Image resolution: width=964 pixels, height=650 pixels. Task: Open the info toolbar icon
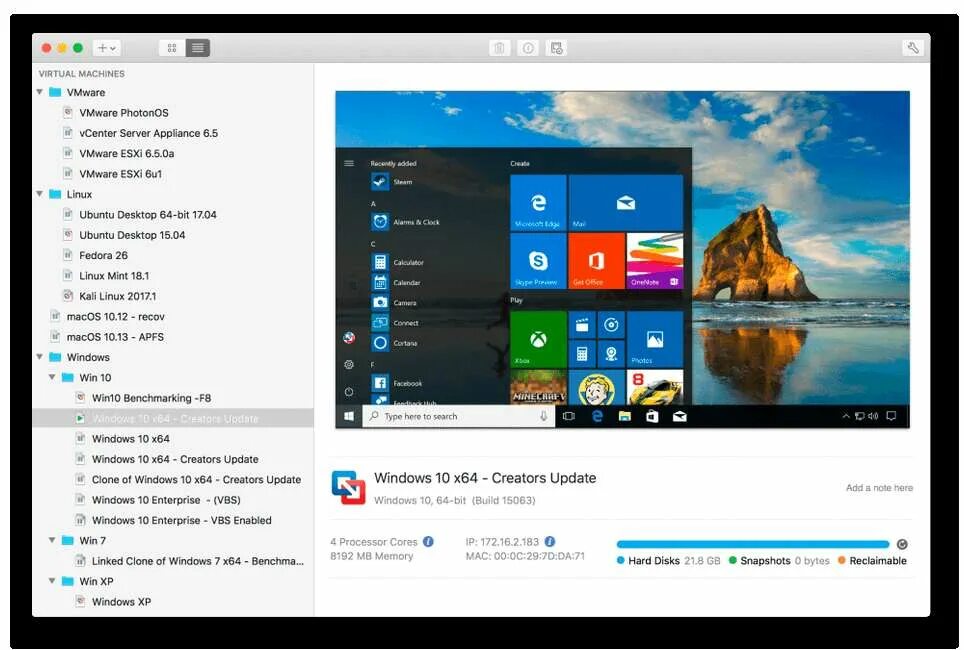click(528, 48)
